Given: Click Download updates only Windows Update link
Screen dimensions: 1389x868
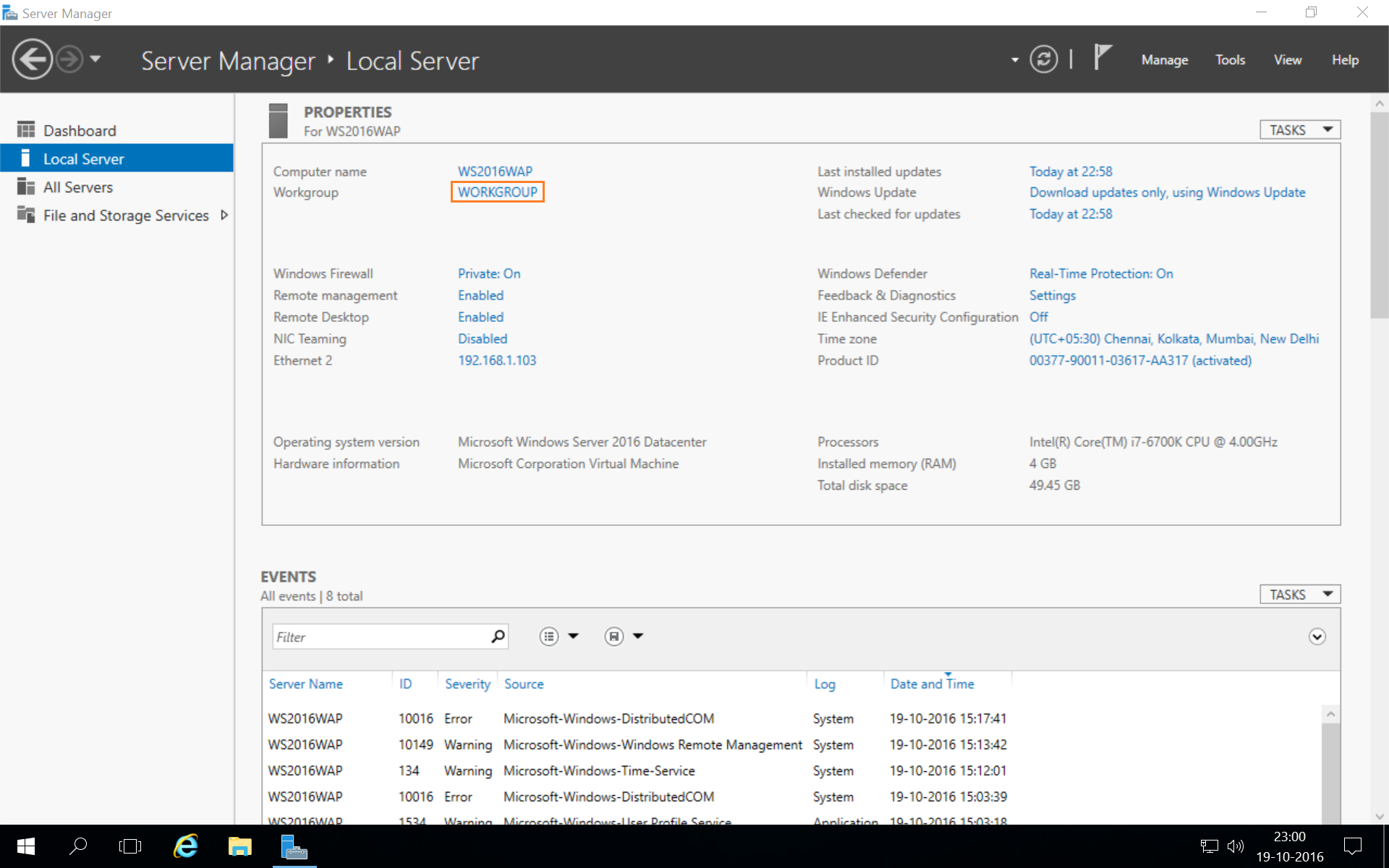Looking at the screenshot, I should pos(1167,192).
